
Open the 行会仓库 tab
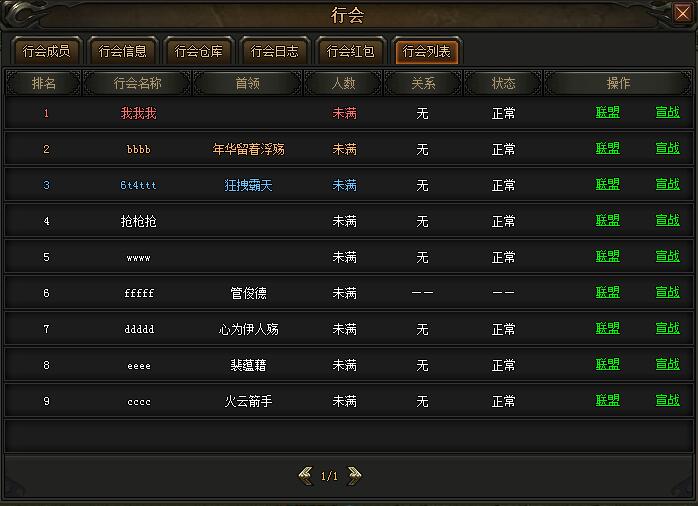click(199, 51)
